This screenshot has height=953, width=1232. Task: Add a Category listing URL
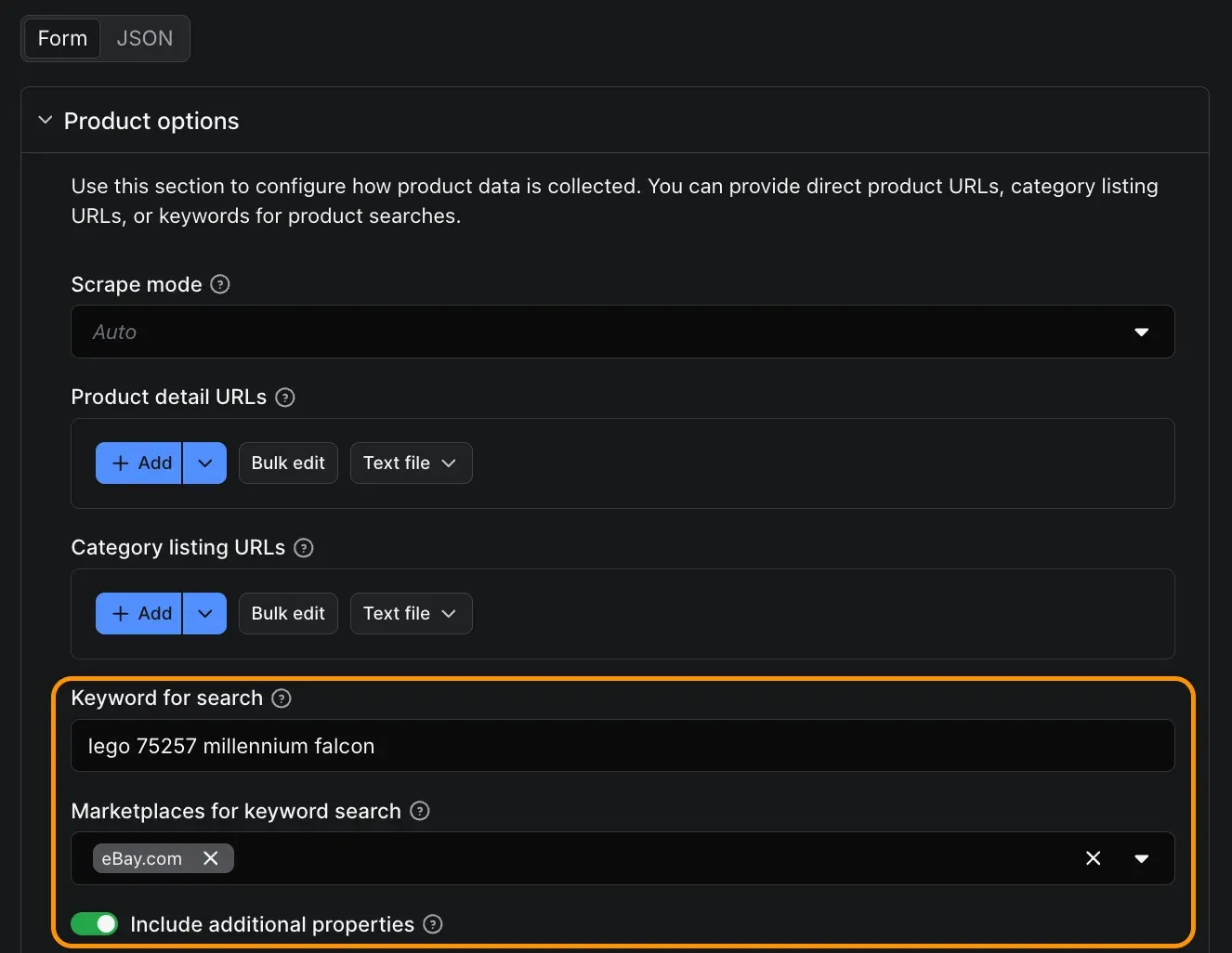pos(139,613)
